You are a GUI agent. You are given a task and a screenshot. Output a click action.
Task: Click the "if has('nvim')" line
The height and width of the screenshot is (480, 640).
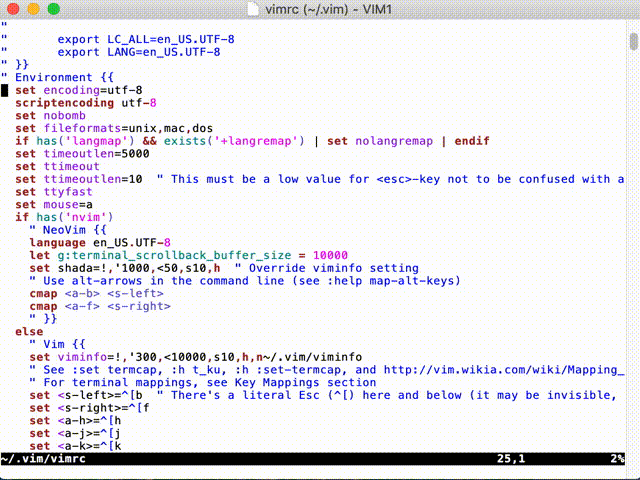coord(64,217)
